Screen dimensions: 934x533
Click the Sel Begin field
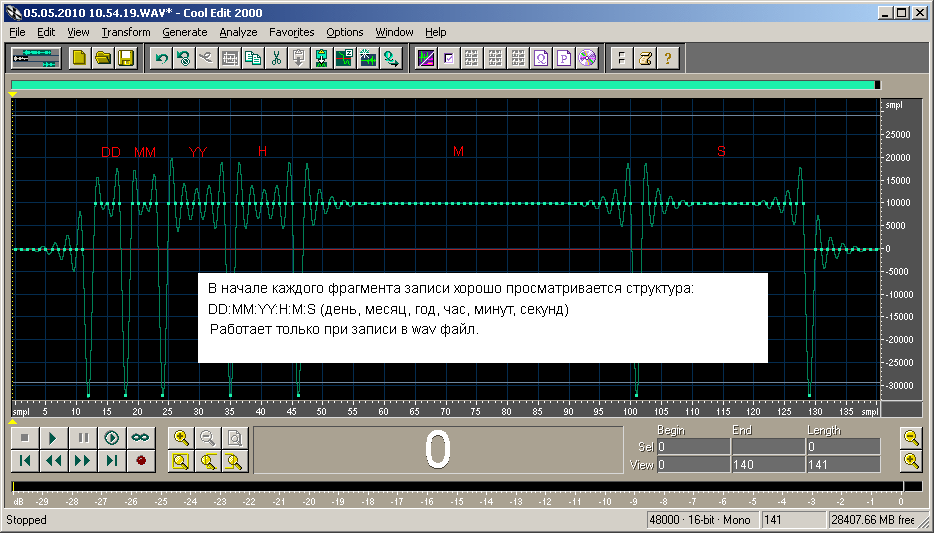tap(693, 447)
